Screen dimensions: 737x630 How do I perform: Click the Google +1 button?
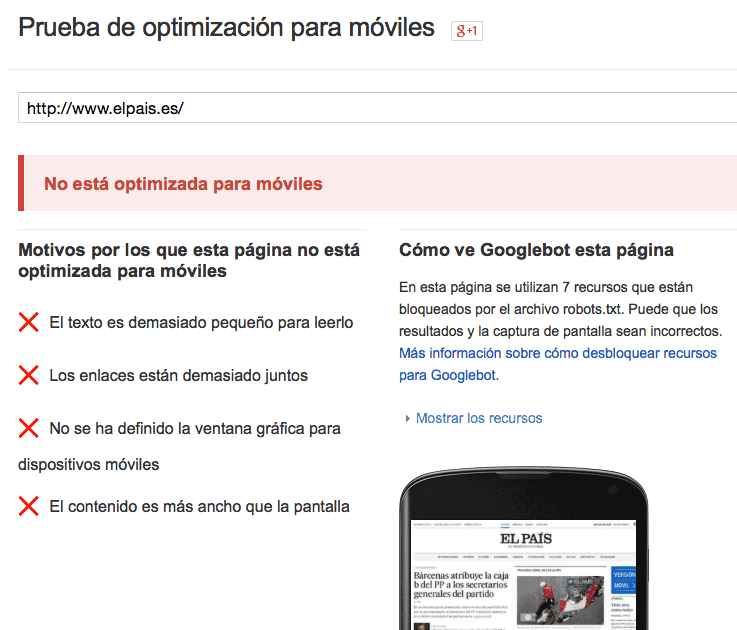pyautogui.click(x=466, y=31)
